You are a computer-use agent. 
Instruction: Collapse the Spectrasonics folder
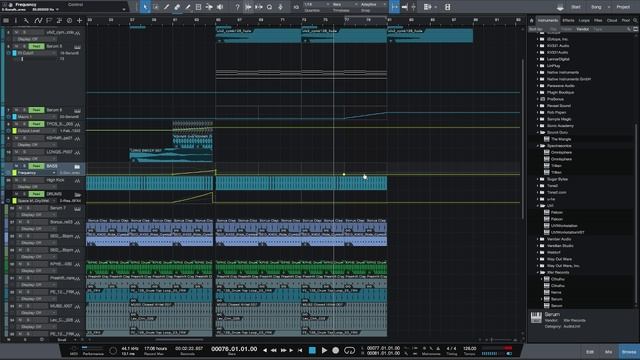pos(538,146)
